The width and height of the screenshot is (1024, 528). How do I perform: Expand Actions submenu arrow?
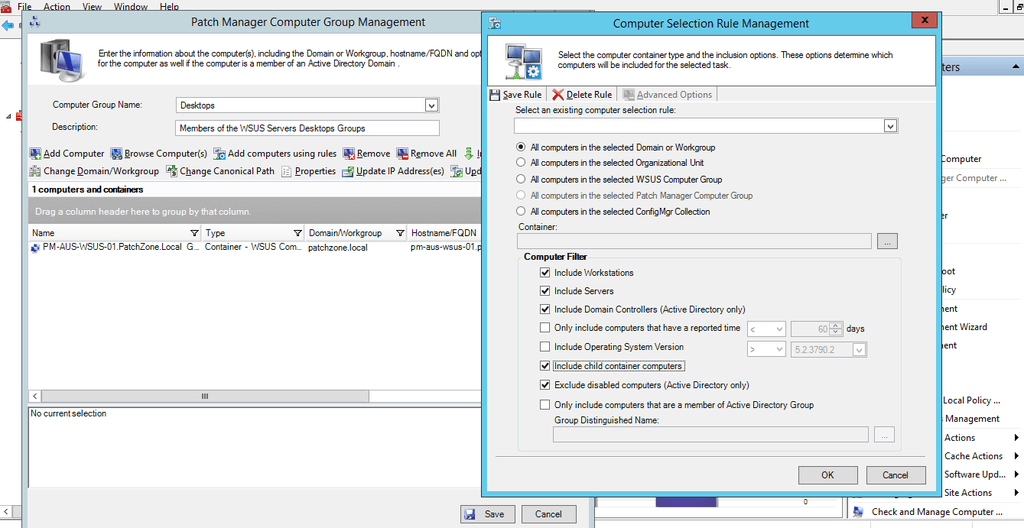click(x=1017, y=438)
